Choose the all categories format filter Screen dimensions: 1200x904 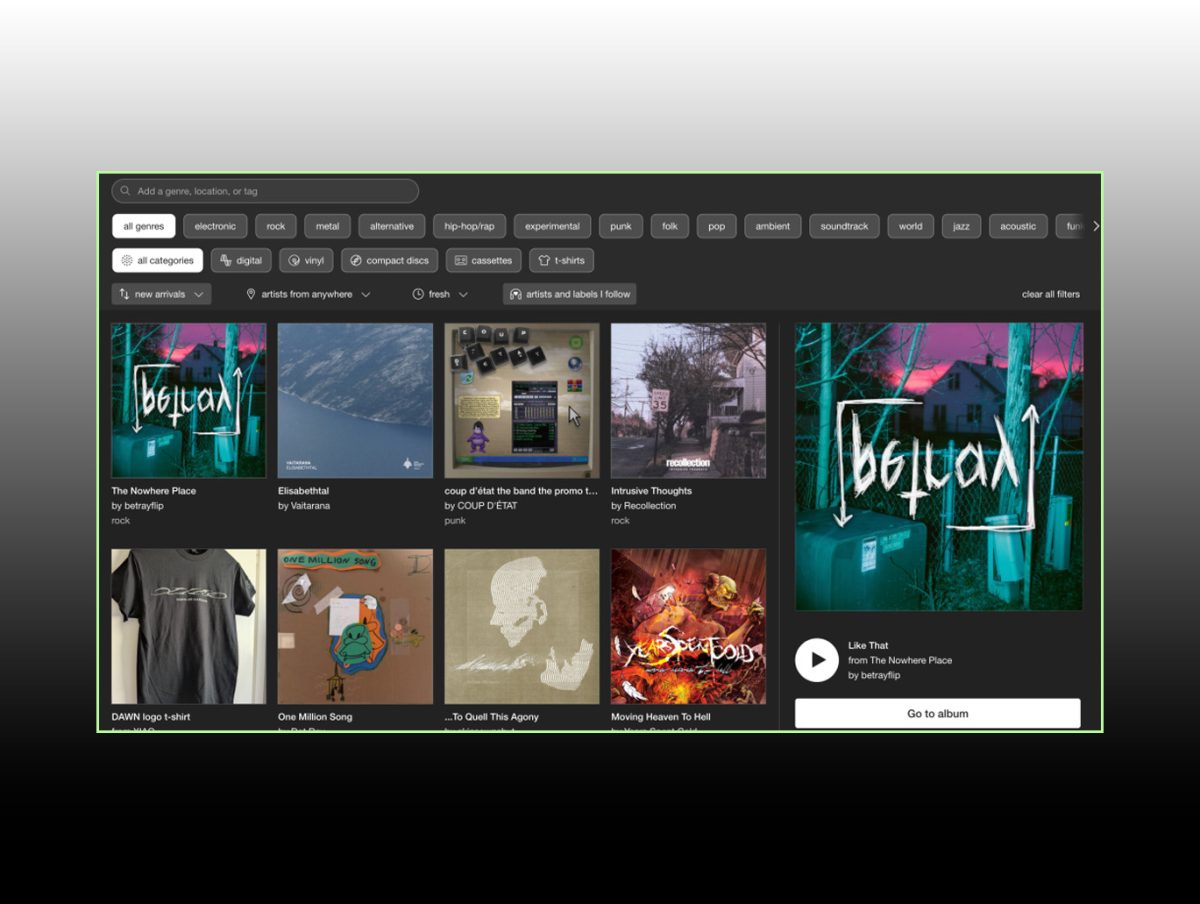click(157, 260)
